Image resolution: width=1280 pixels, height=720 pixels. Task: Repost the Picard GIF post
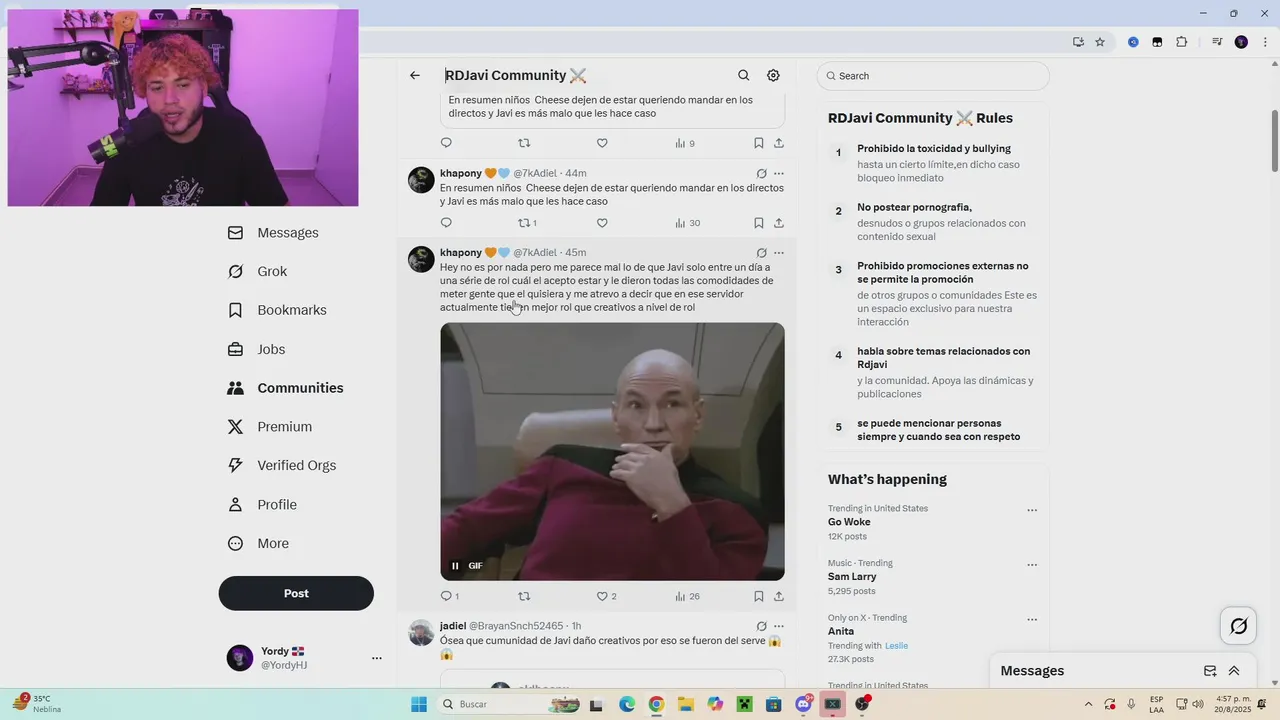click(524, 596)
